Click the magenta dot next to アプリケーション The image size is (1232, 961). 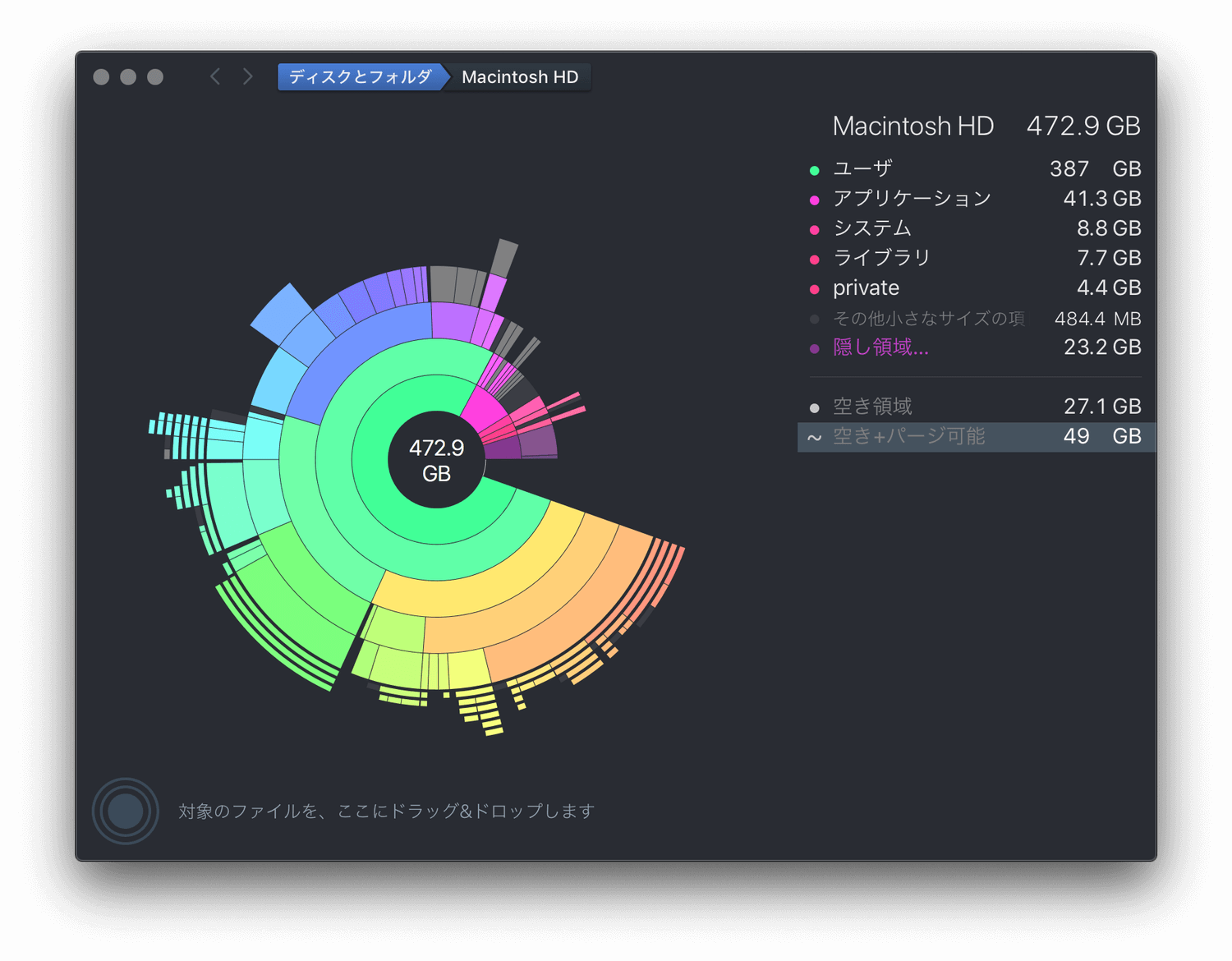tap(815, 200)
